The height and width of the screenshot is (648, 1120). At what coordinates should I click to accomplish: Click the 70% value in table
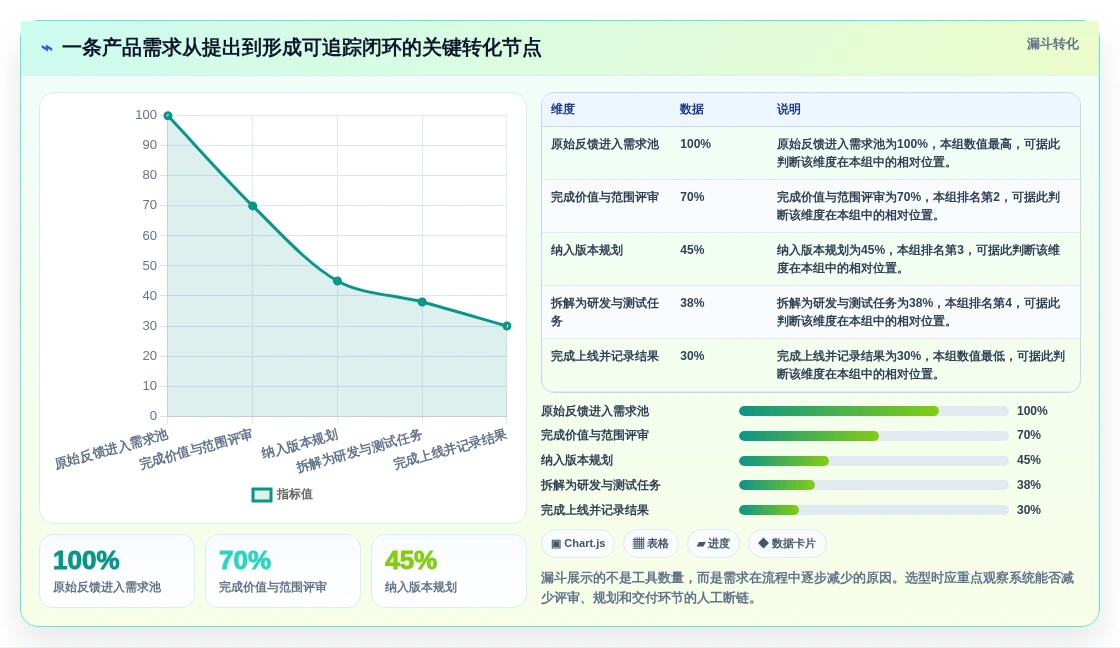(692, 197)
